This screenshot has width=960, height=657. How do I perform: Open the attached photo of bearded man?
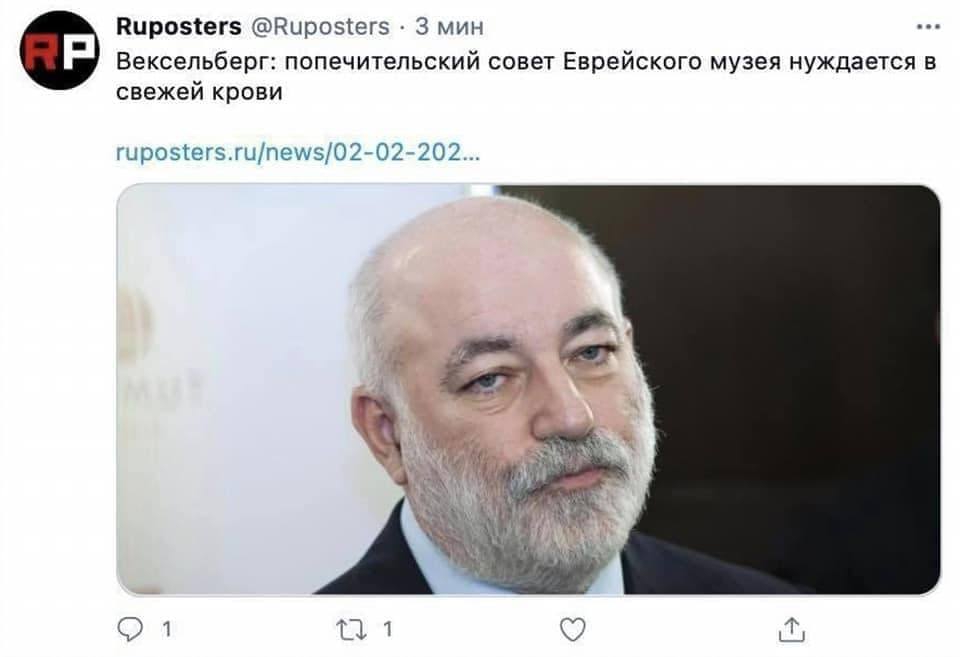[x=528, y=389]
